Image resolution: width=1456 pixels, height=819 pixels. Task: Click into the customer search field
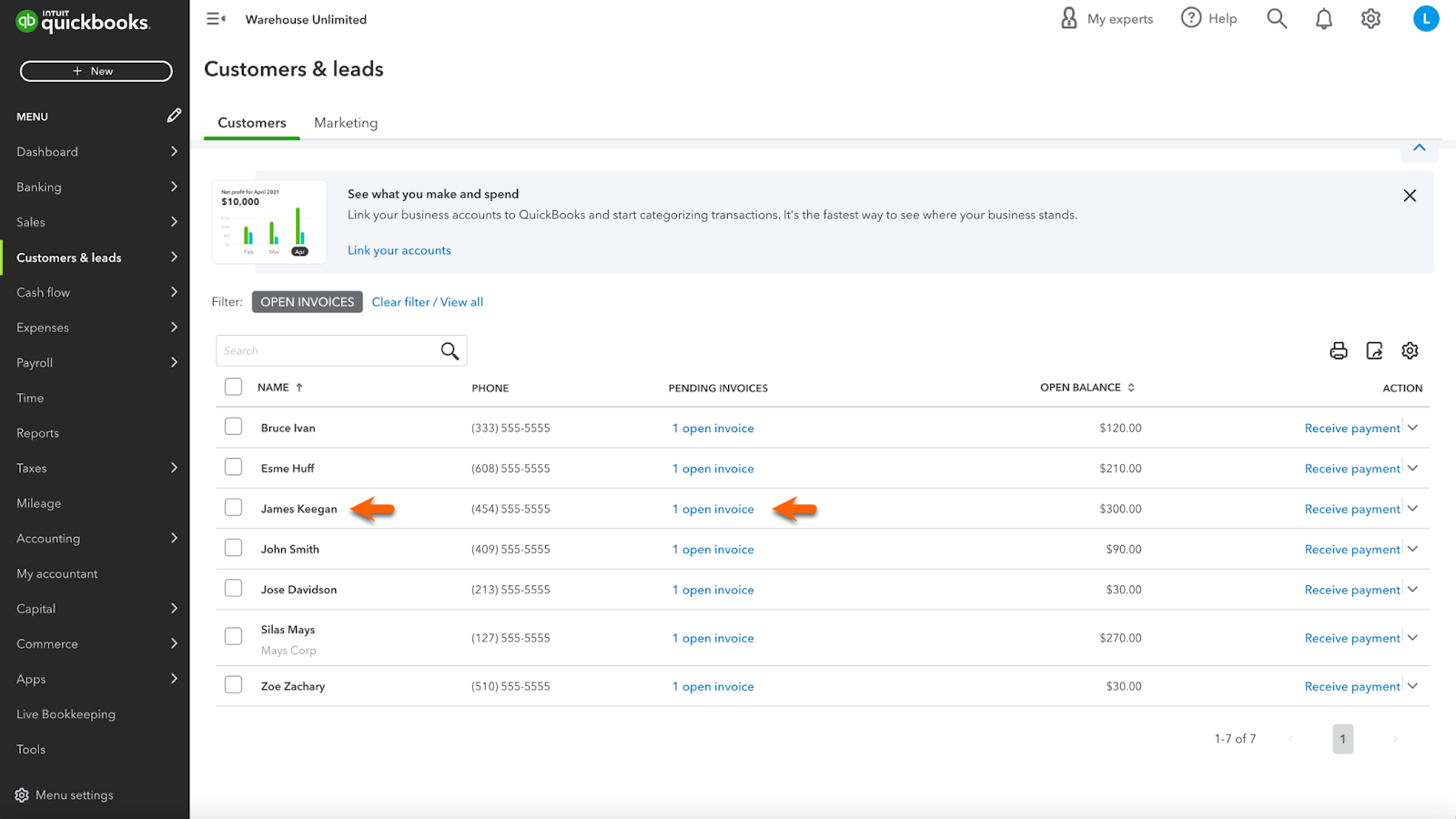click(x=328, y=351)
